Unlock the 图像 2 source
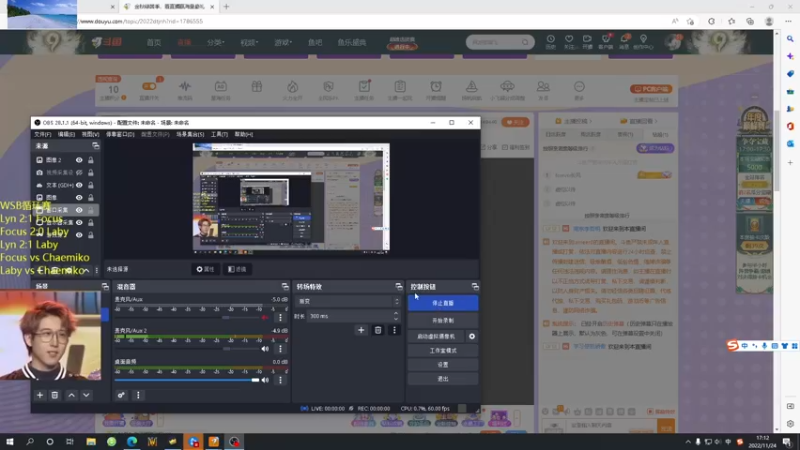The image size is (800, 450). [x=91, y=160]
